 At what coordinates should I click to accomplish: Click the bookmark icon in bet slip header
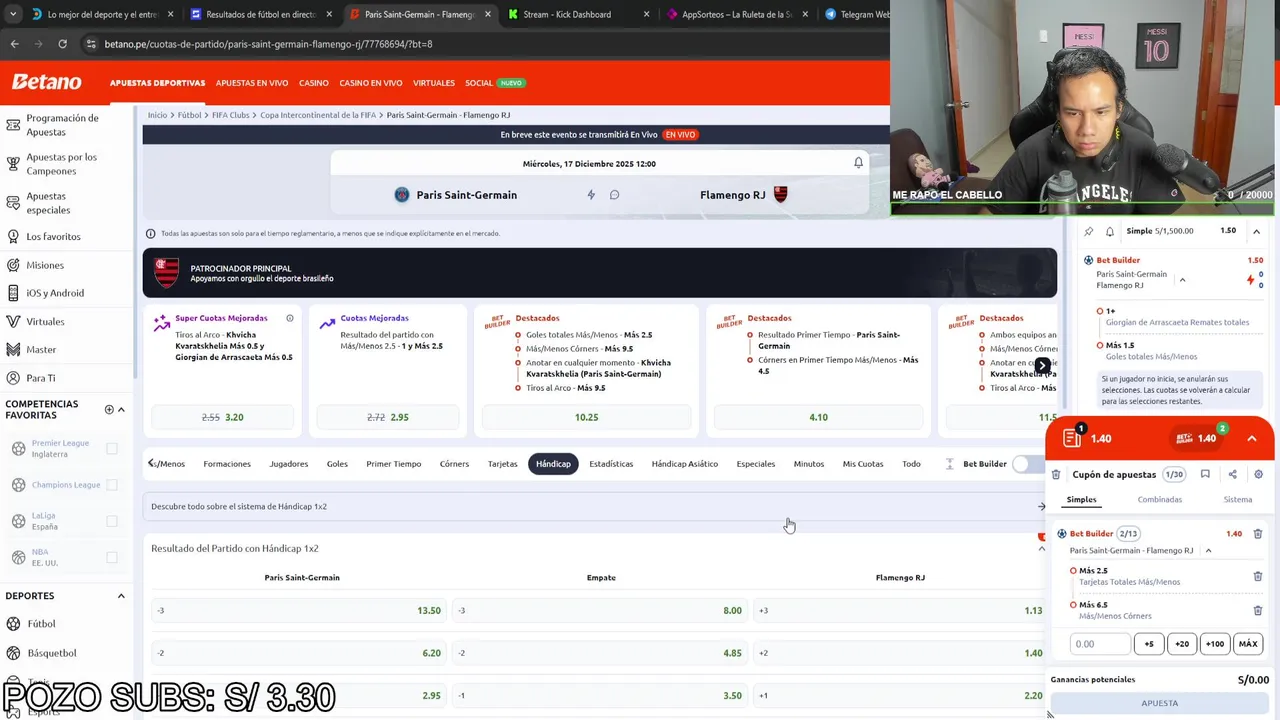tap(1205, 475)
